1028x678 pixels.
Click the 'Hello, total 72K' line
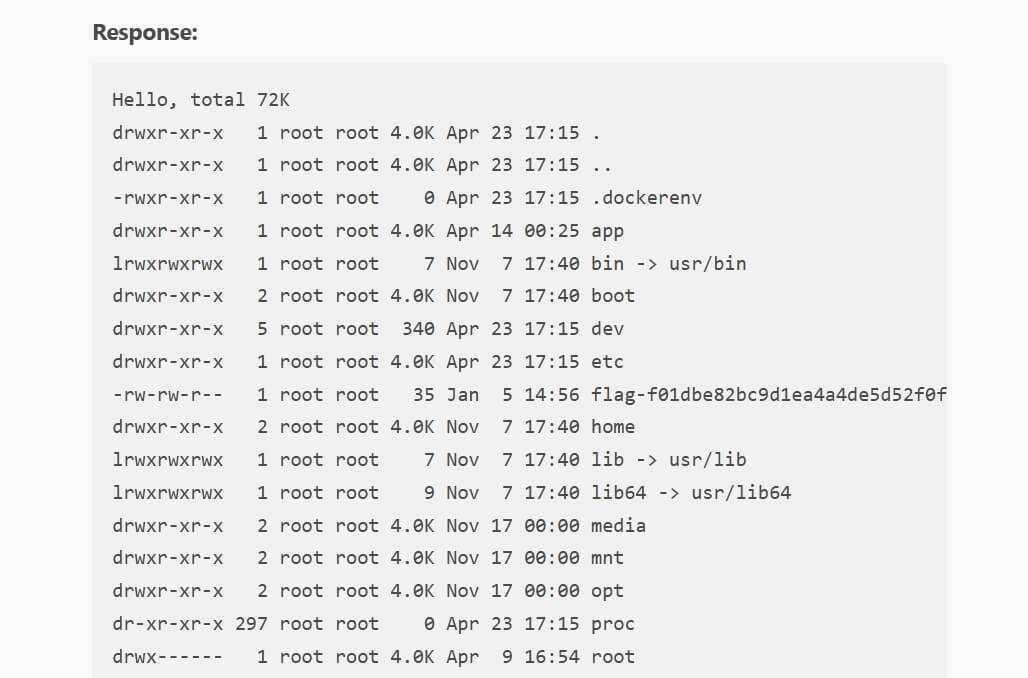pos(201,100)
